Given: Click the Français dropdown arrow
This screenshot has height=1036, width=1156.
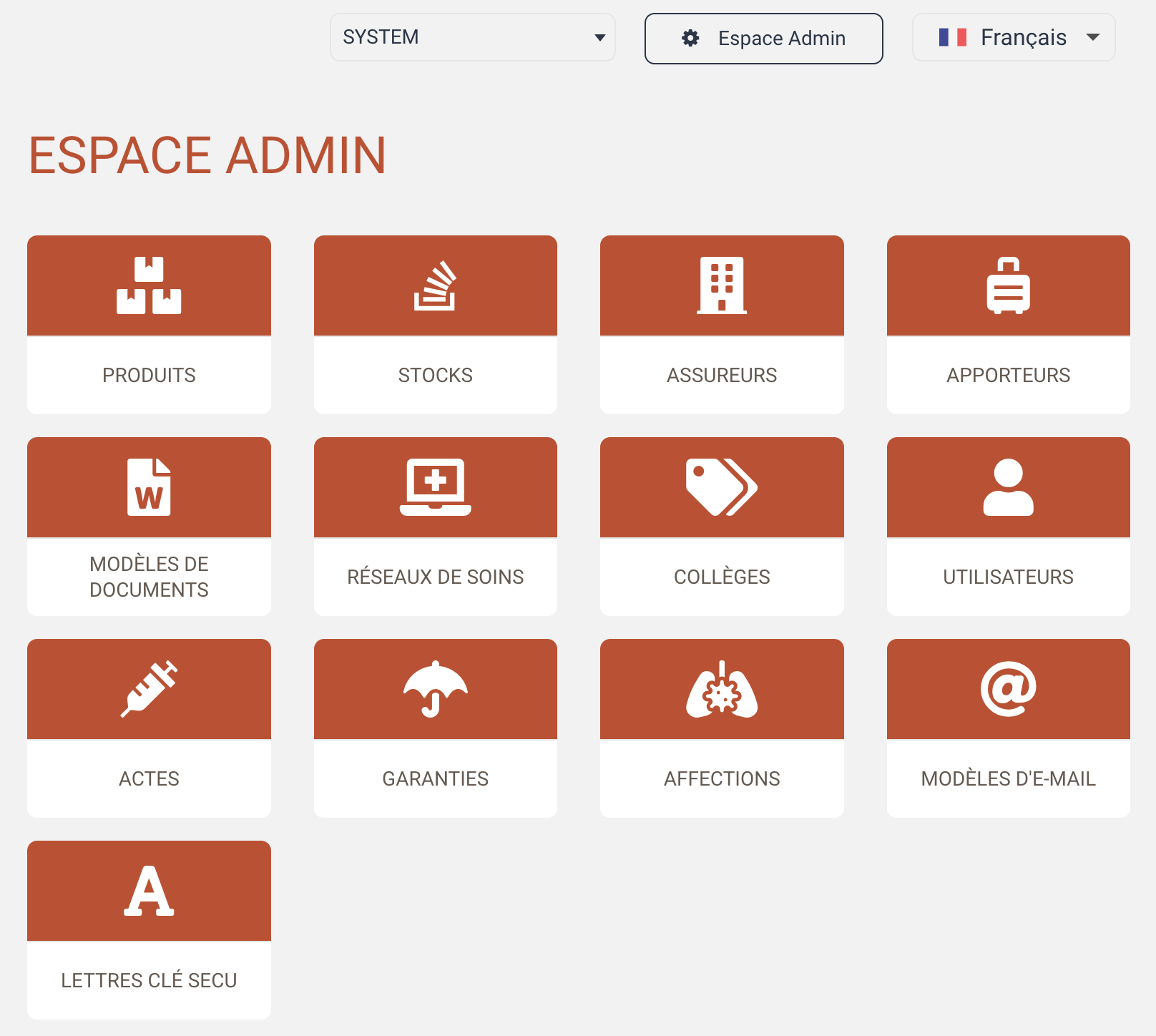Looking at the screenshot, I should (1092, 37).
